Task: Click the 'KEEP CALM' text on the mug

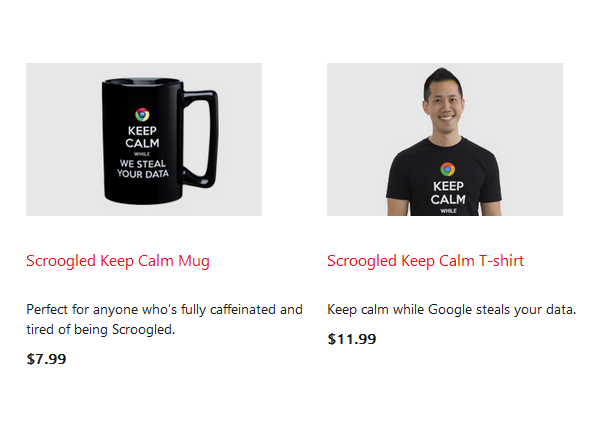Action: (142, 137)
